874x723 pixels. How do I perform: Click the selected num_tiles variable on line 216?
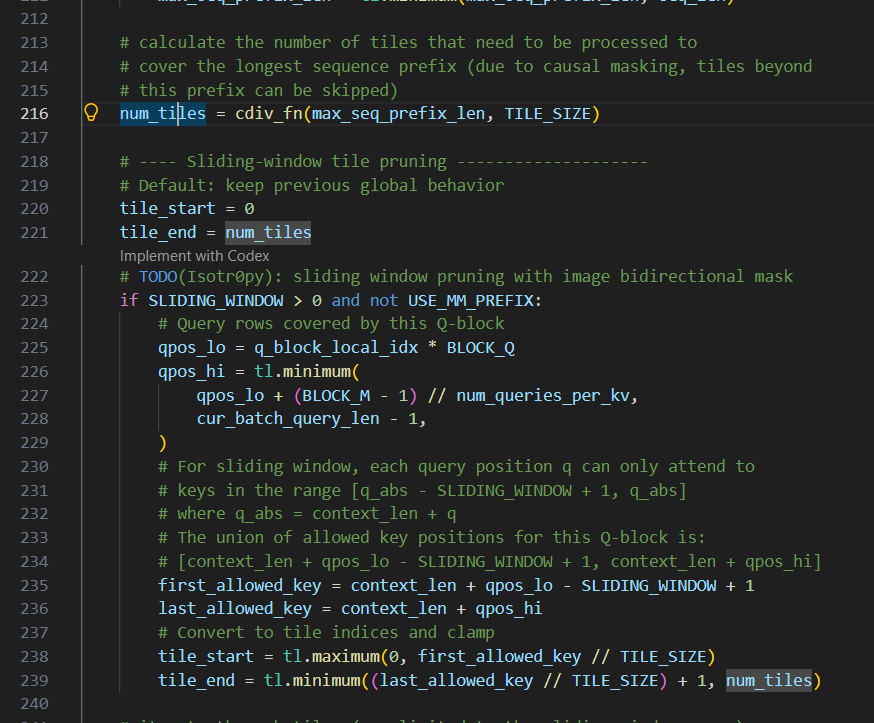pos(163,114)
